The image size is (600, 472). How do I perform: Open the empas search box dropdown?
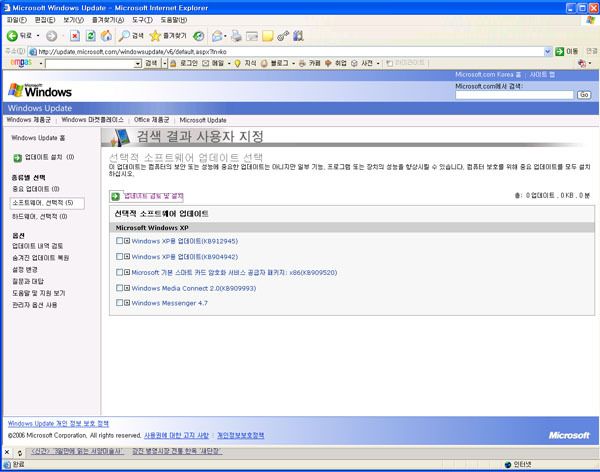(138, 64)
